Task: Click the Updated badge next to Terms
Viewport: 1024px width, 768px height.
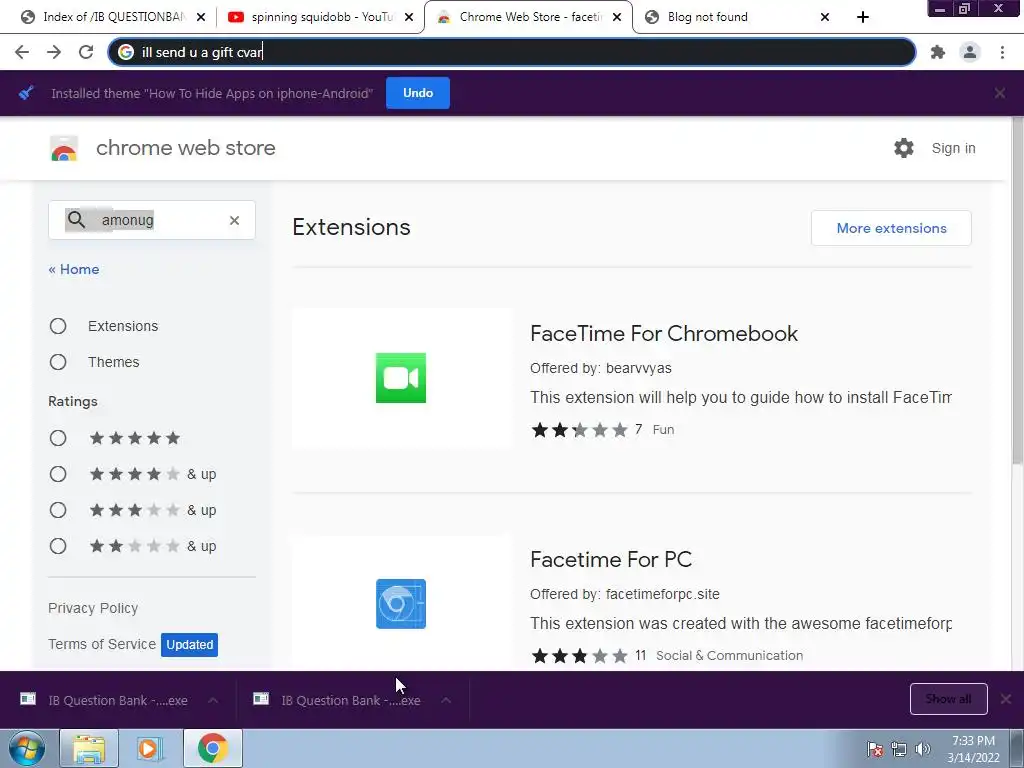Action: tap(189, 645)
